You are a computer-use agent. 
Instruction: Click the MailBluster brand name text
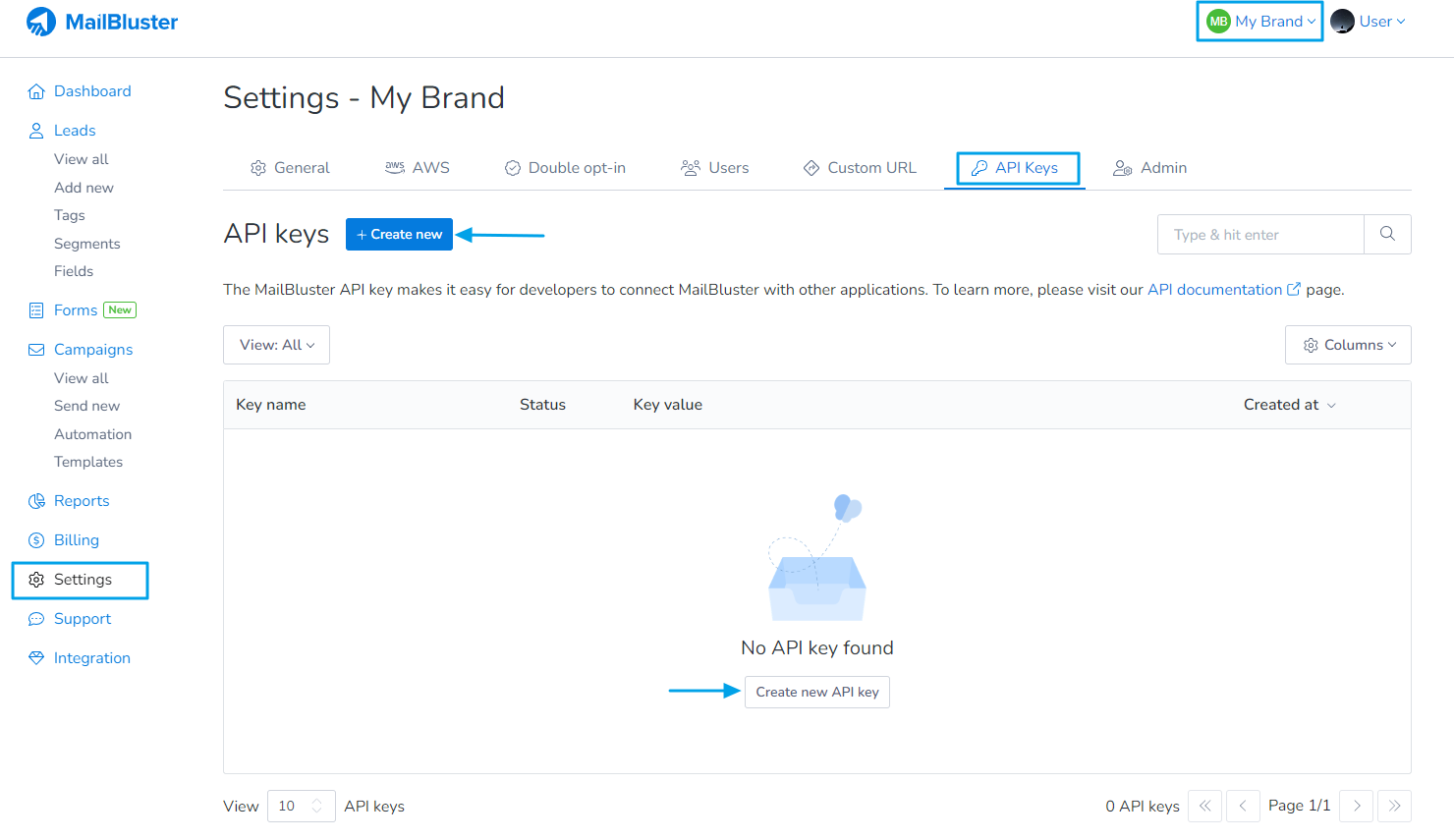(x=122, y=22)
